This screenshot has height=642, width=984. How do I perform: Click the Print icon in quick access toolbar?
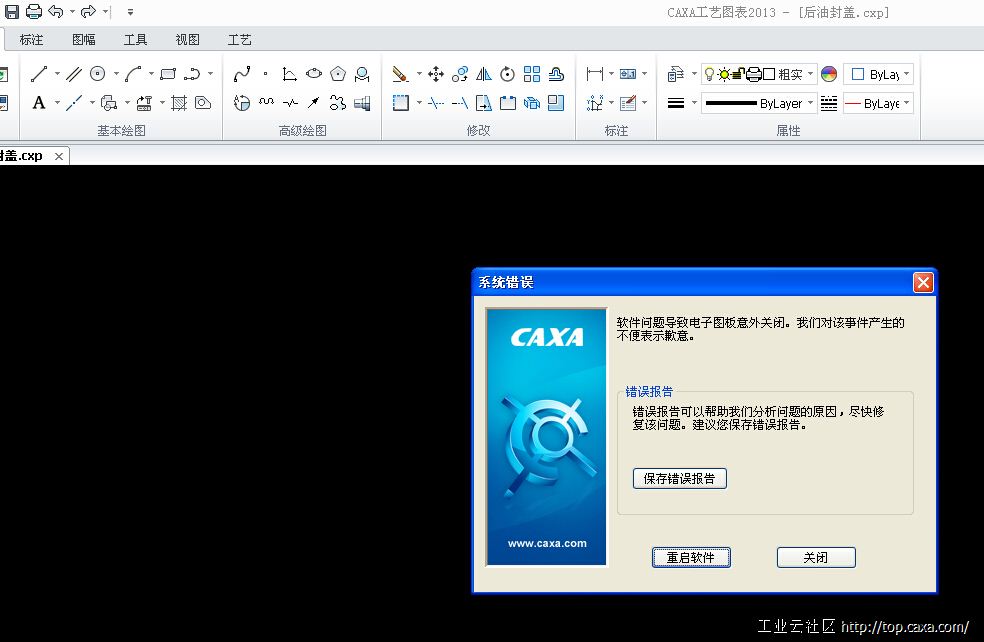click(33, 11)
